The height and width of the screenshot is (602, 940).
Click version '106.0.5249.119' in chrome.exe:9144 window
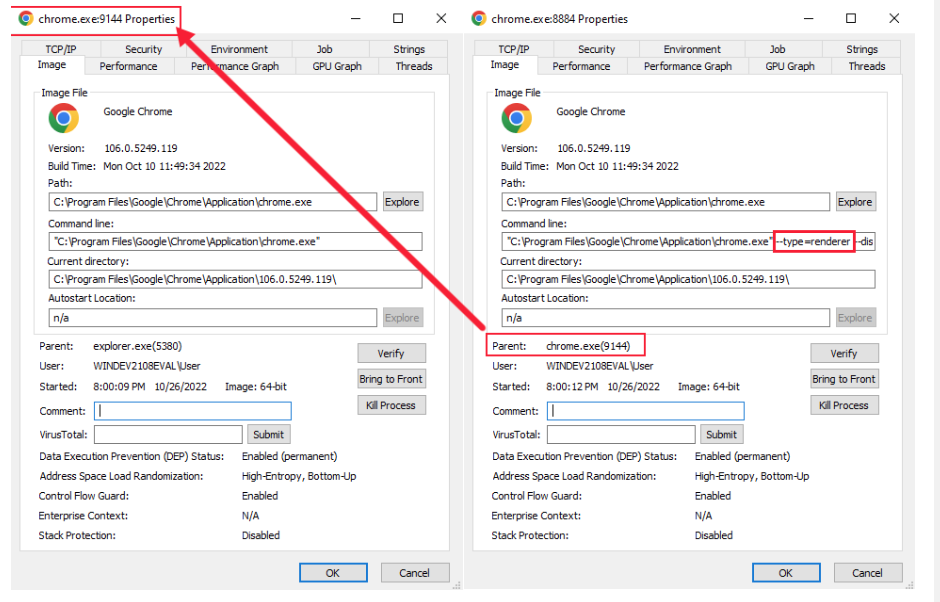pos(141,148)
